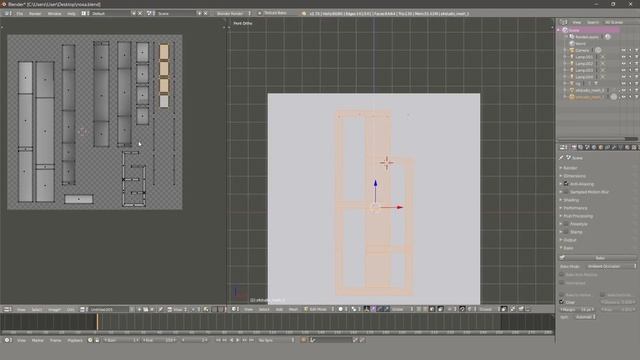Viewport: 640px width, 360px height.
Task: Toggle the Freestyle checkbox
Action: point(566,224)
